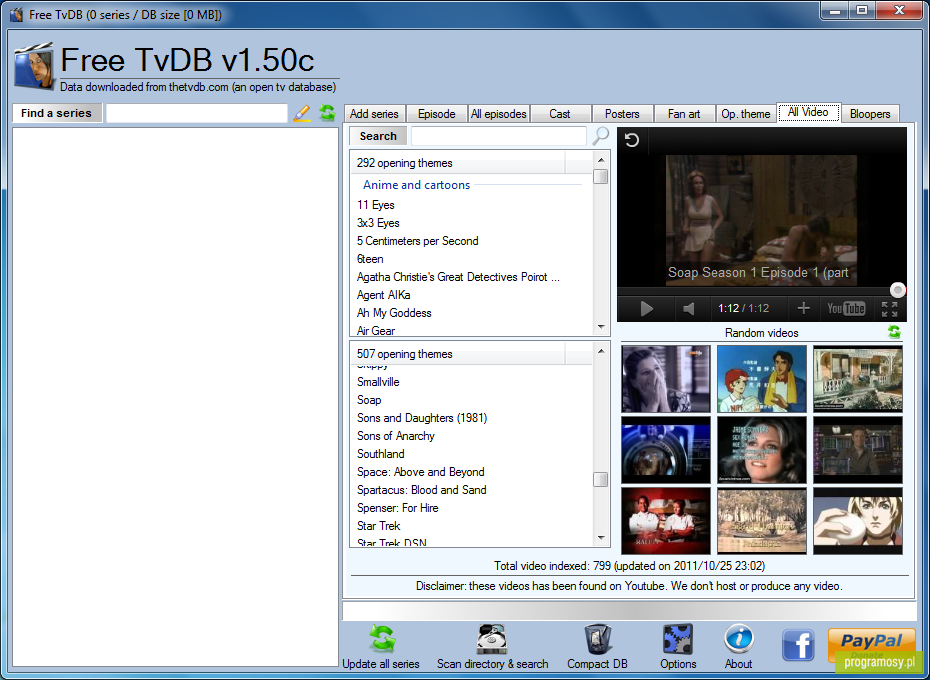Play the Soap video
The width and height of the screenshot is (930, 680).
tap(646, 309)
